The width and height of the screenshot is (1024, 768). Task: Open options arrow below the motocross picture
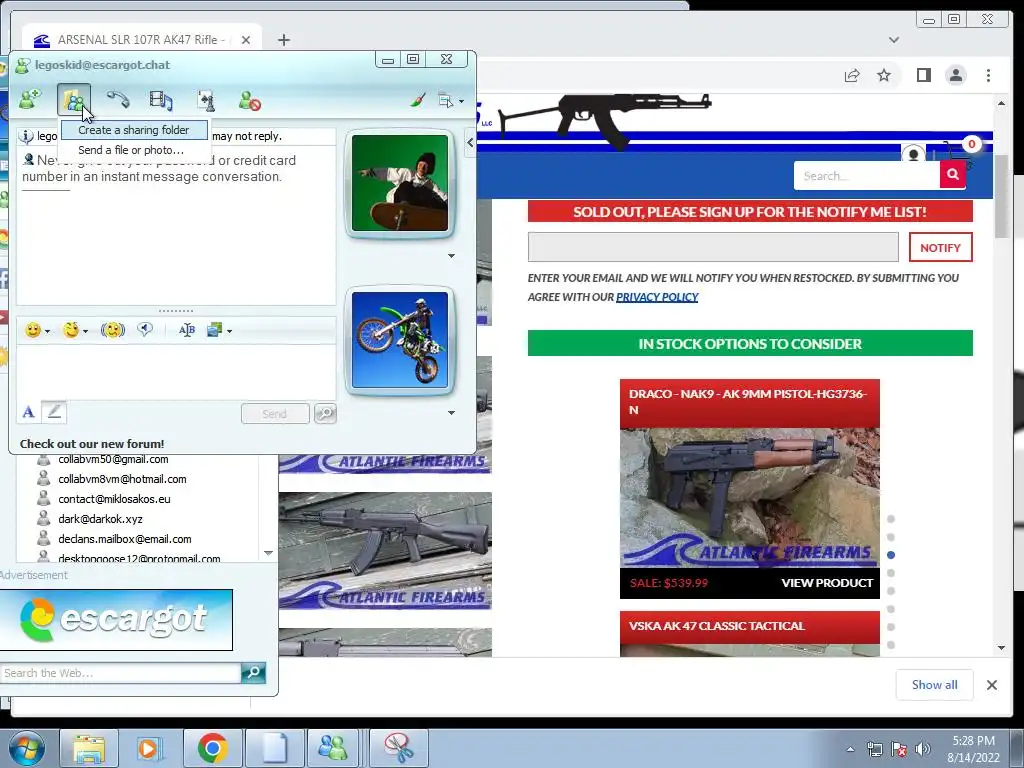[x=451, y=413]
